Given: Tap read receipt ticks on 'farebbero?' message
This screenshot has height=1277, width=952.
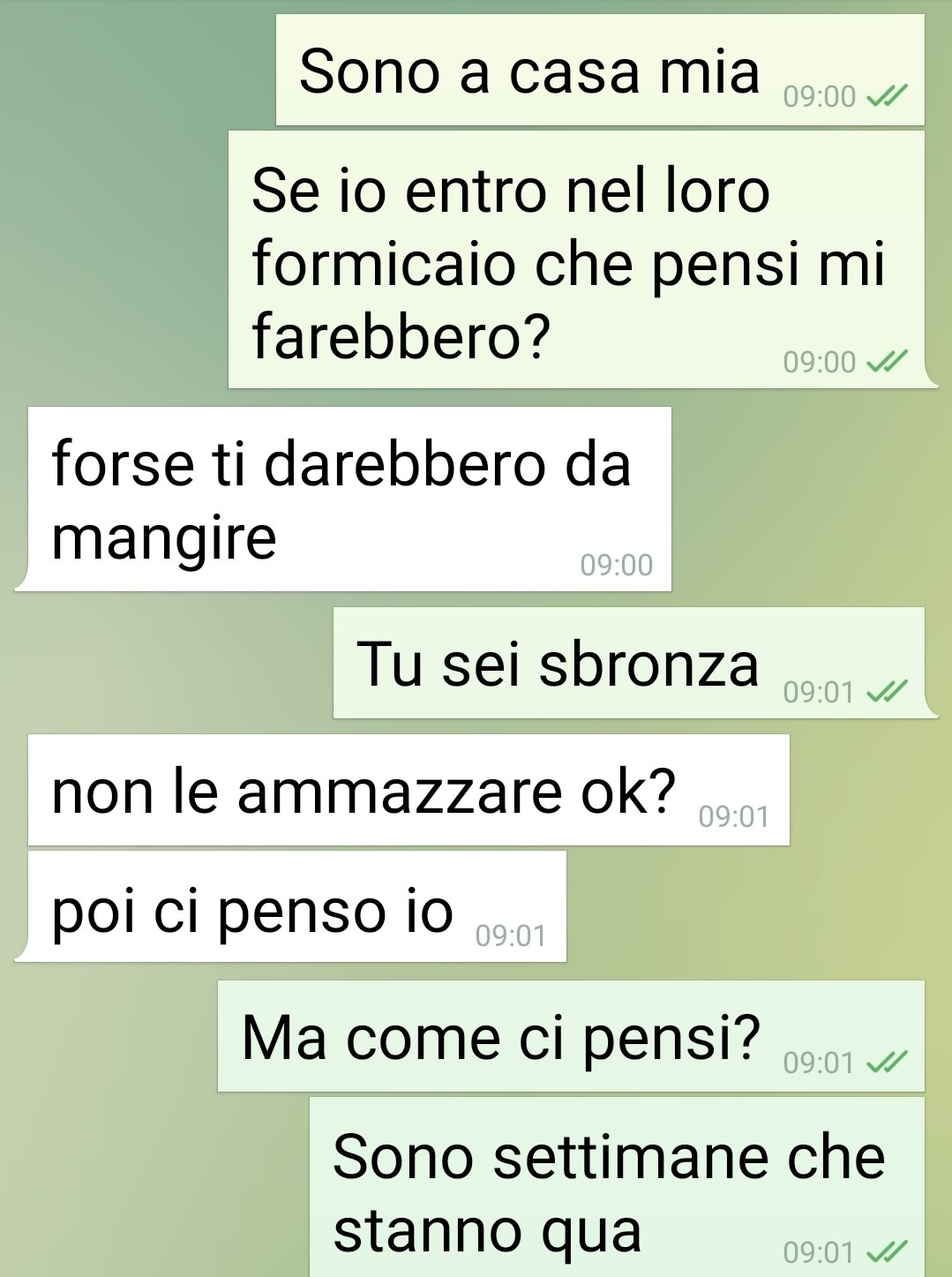Looking at the screenshot, I should pyautogui.click(x=887, y=362).
